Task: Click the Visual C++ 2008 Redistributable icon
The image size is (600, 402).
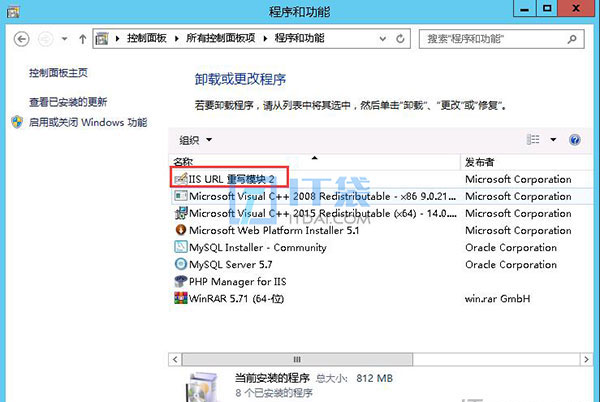Action: point(181,196)
